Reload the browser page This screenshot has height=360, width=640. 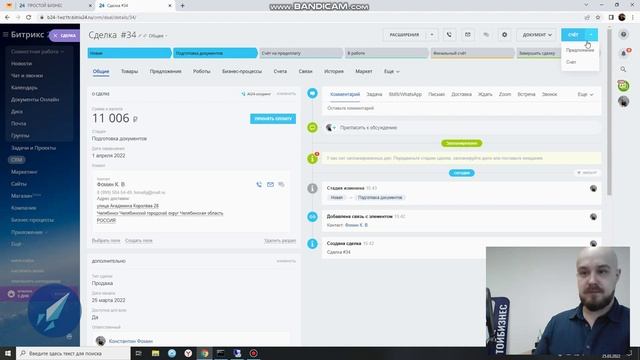28,17
